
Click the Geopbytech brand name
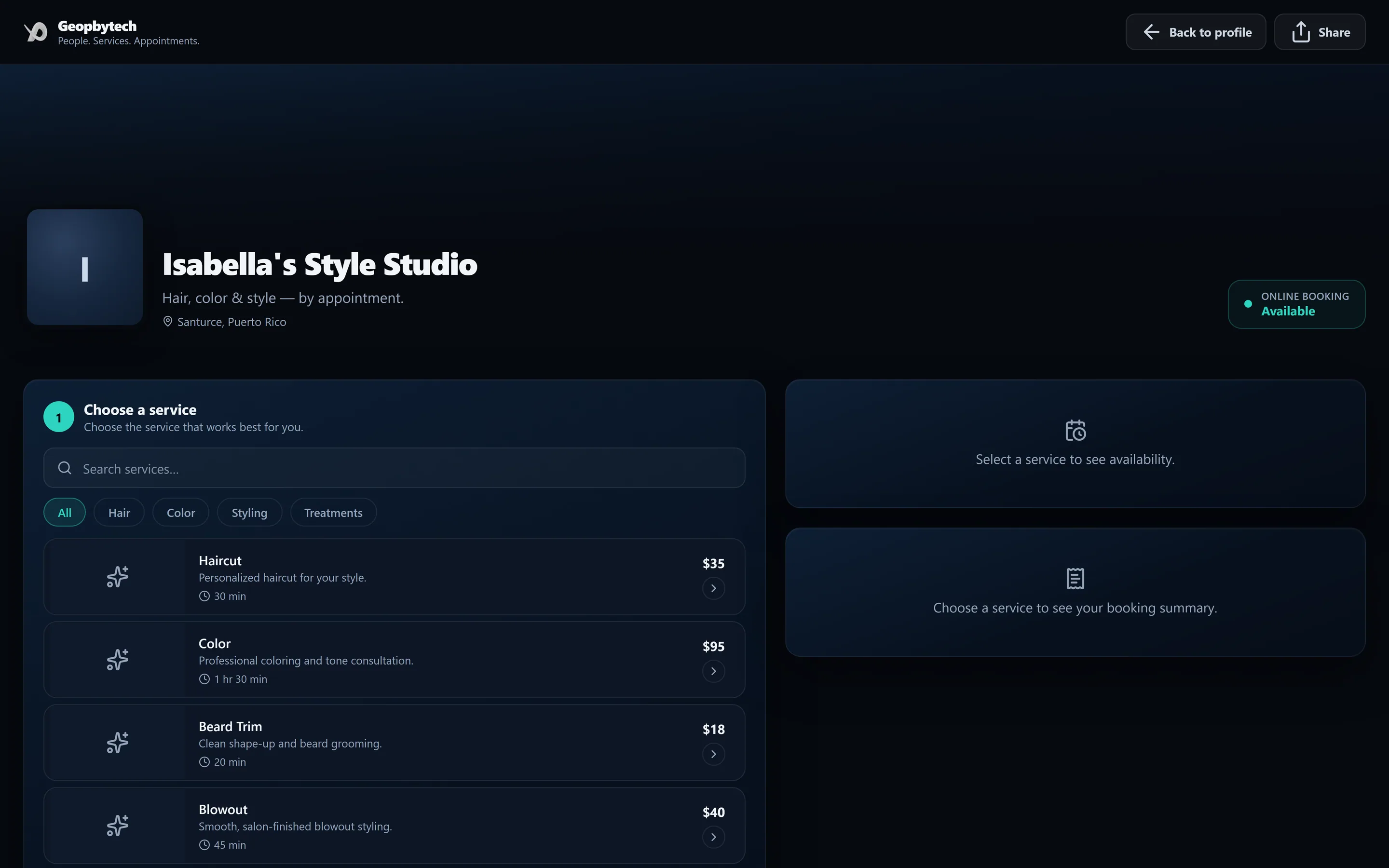97,27
